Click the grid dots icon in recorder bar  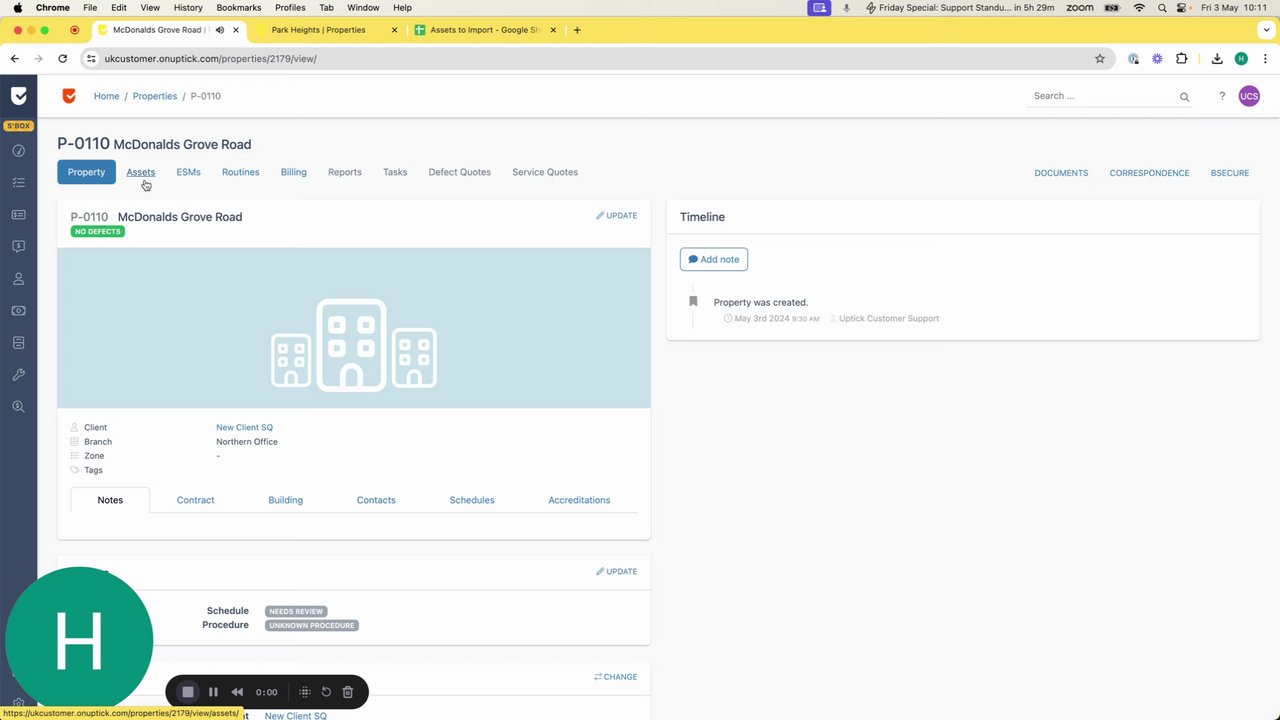[x=305, y=692]
